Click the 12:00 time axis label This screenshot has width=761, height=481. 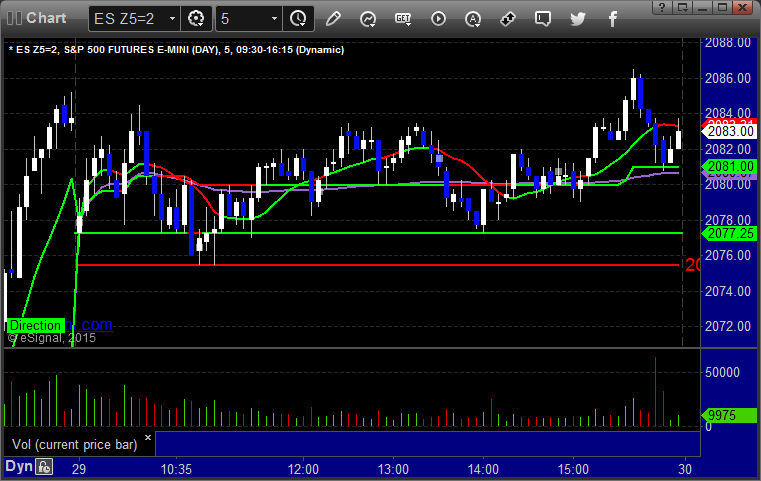point(303,469)
